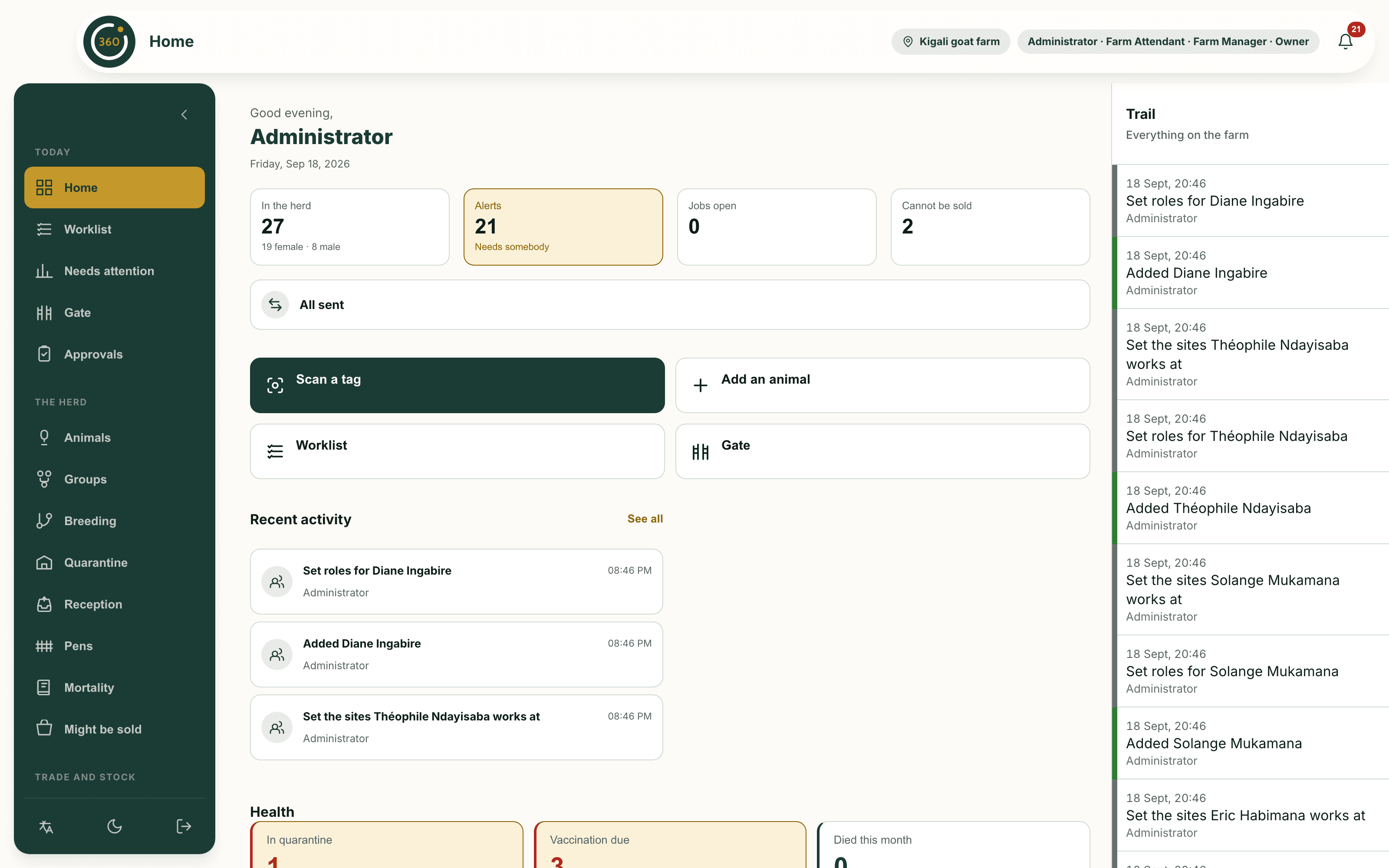1389x868 pixels.
Task: Open the notifications bell icon
Action: [x=1346, y=41]
